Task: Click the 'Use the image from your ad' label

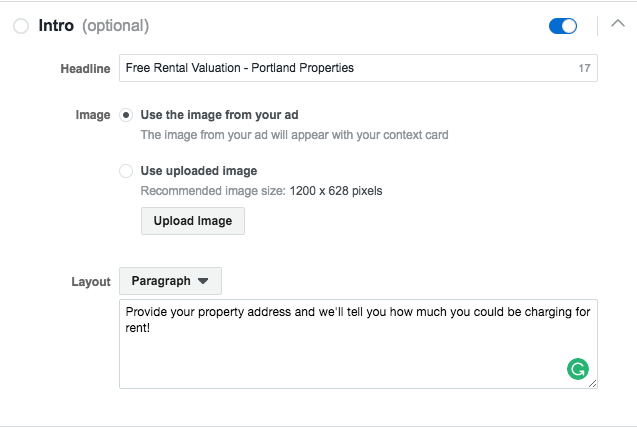Action: point(219,115)
